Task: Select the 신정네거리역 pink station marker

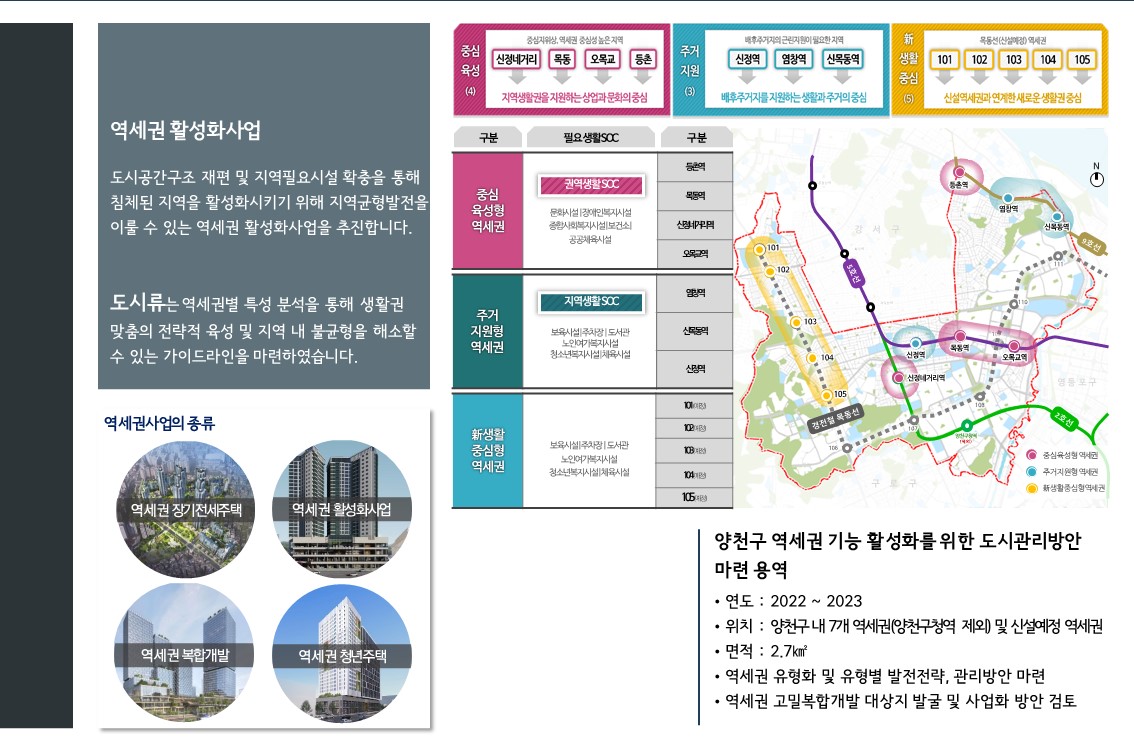Action: click(899, 378)
